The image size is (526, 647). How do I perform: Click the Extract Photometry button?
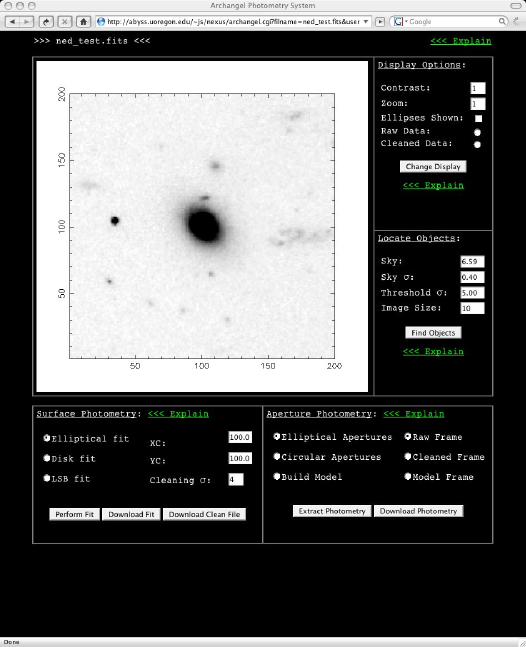[332, 511]
